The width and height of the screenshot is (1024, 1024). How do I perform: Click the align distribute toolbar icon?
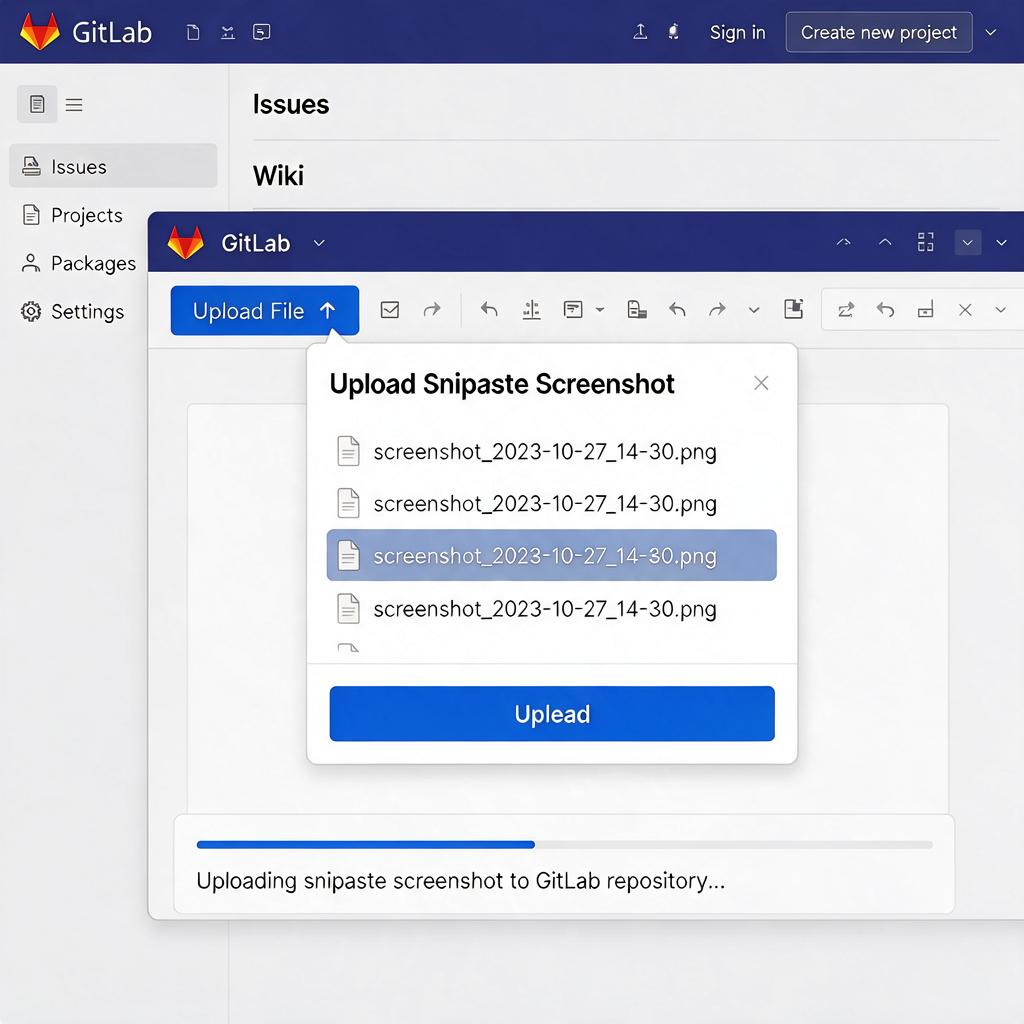pos(532,310)
